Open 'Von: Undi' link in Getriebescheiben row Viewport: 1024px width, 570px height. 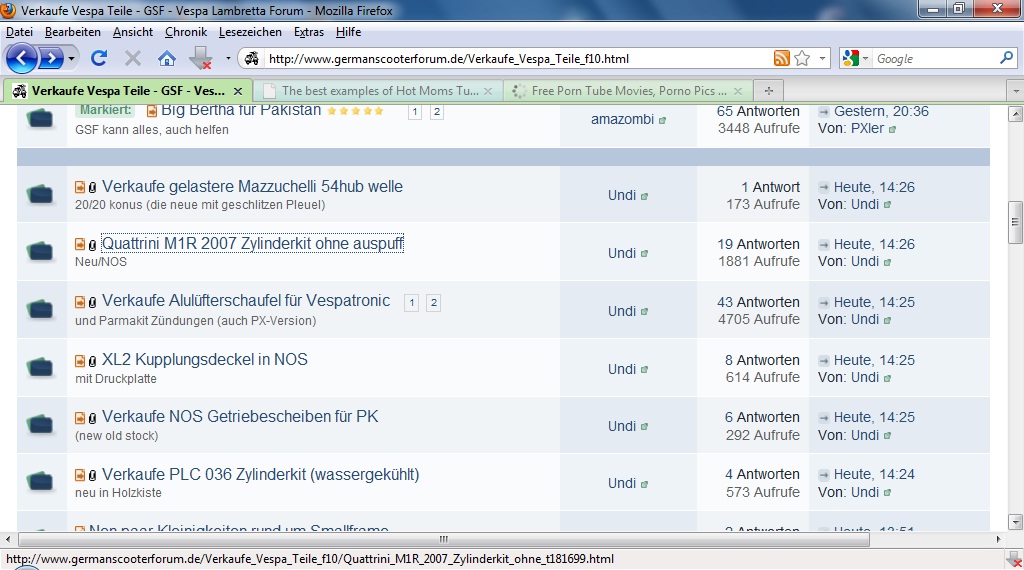coord(865,435)
